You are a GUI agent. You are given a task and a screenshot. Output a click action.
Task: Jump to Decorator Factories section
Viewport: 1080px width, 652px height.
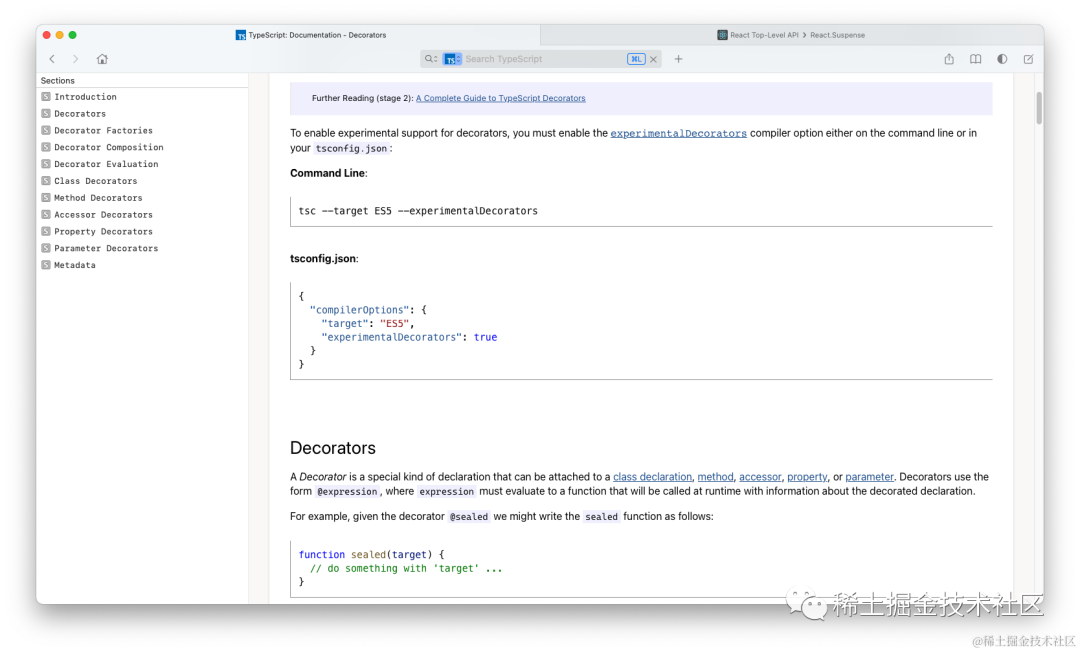coord(103,131)
